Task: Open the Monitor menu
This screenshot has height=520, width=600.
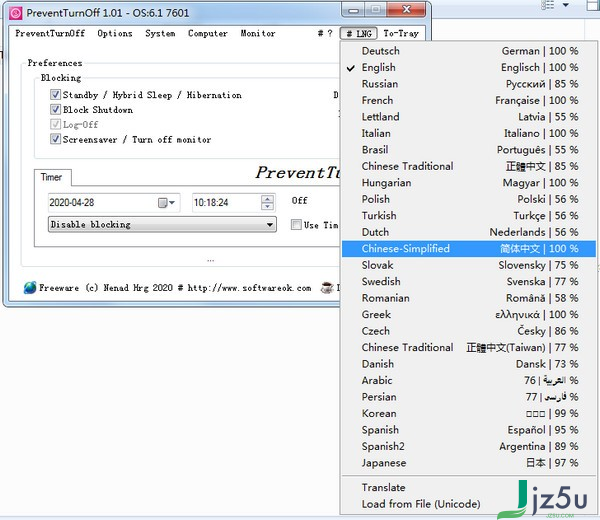Action: point(258,33)
